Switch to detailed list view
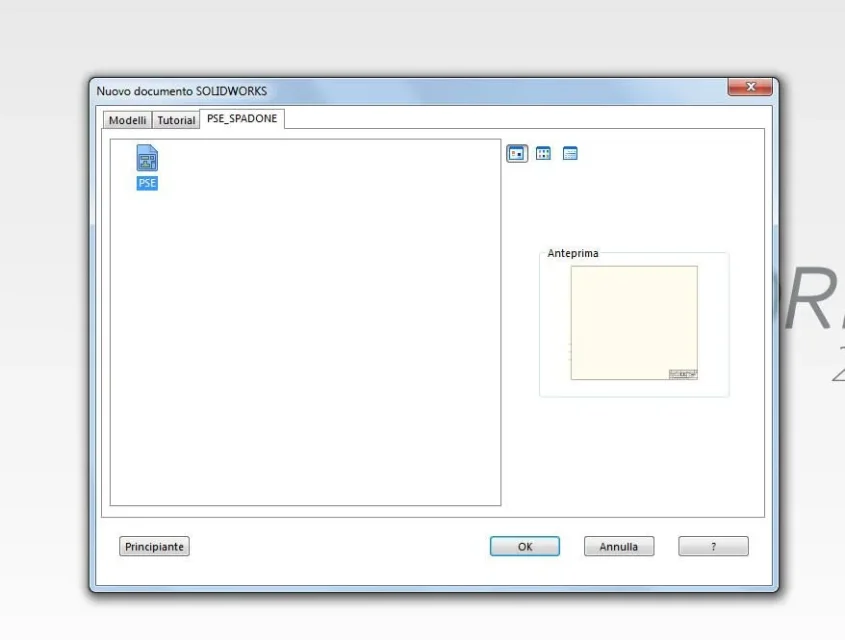Viewport: 845px width, 640px height. pos(570,154)
